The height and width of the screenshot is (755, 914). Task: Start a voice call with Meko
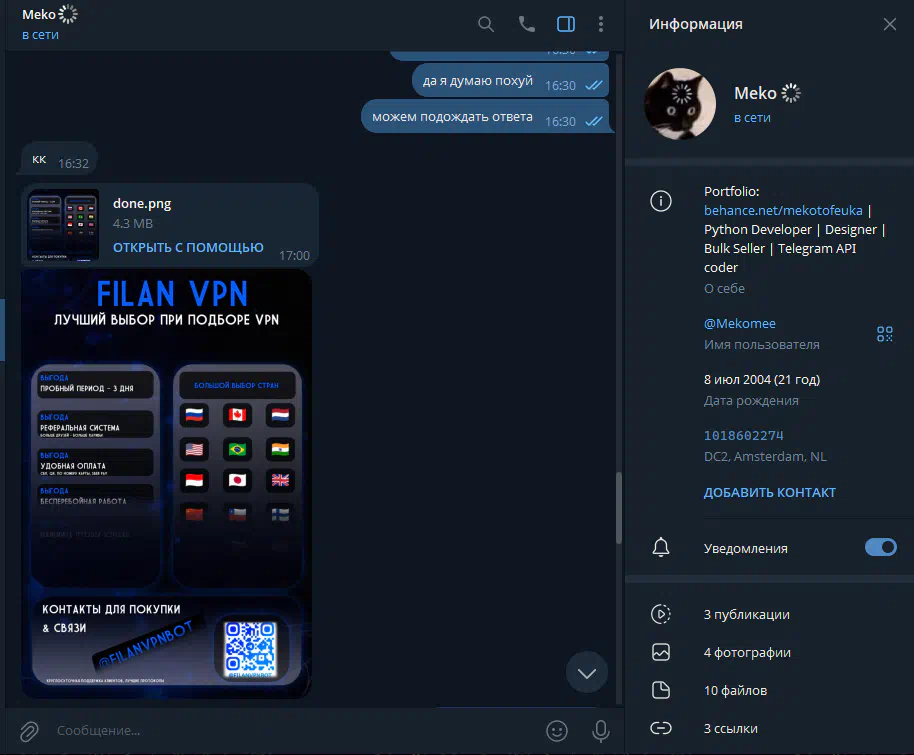[x=526, y=24]
